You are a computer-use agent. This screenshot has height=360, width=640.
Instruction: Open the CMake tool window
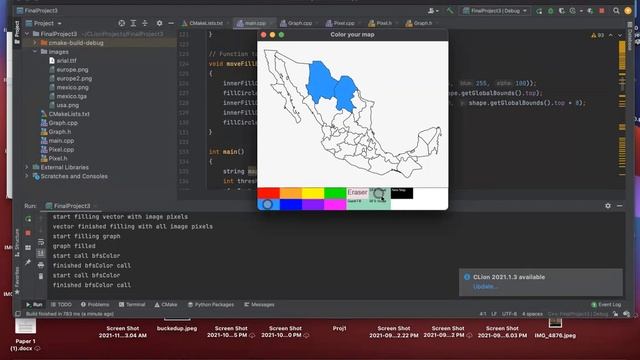[166, 304]
